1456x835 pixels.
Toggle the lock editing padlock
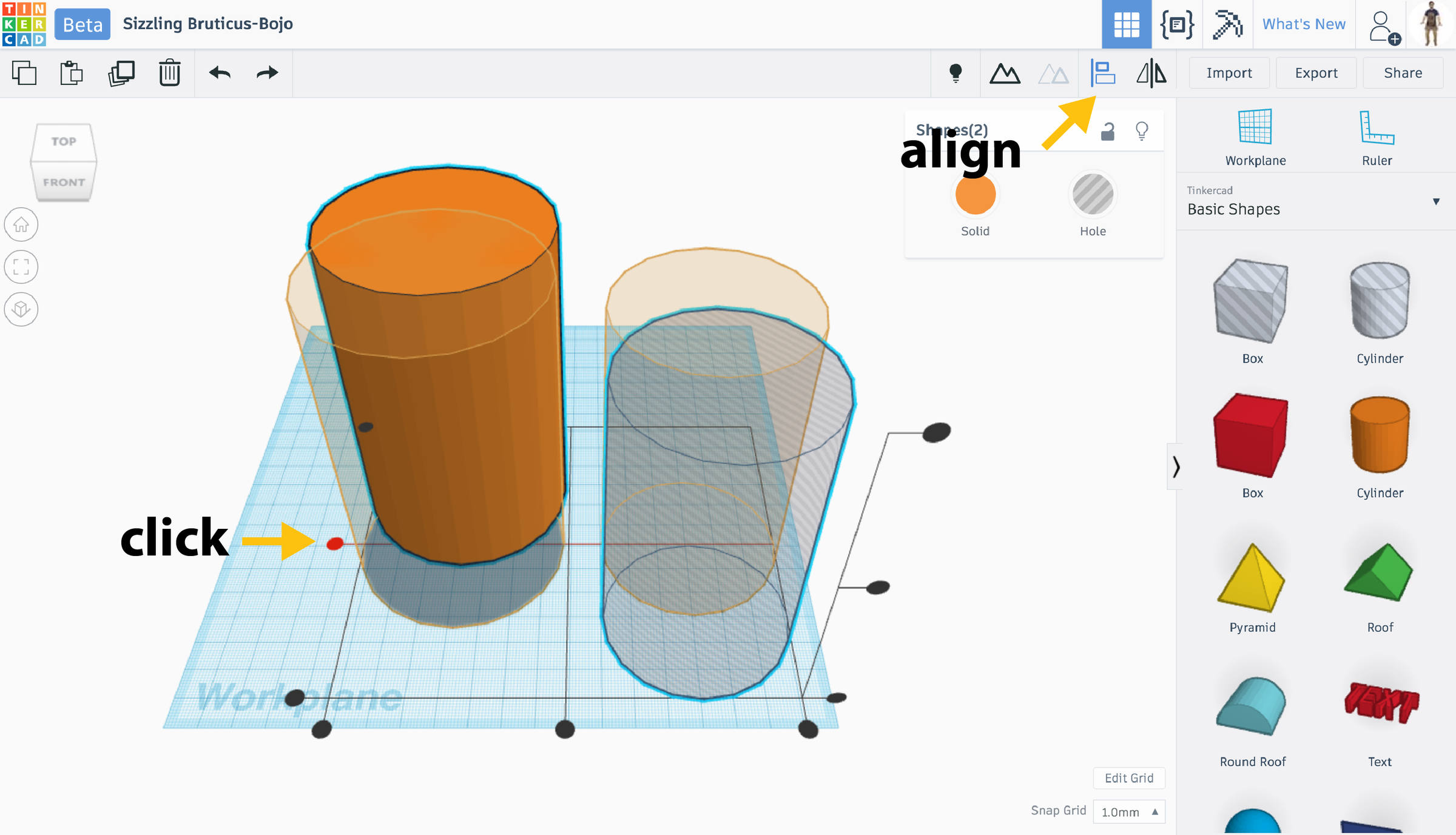[1108, 131]
